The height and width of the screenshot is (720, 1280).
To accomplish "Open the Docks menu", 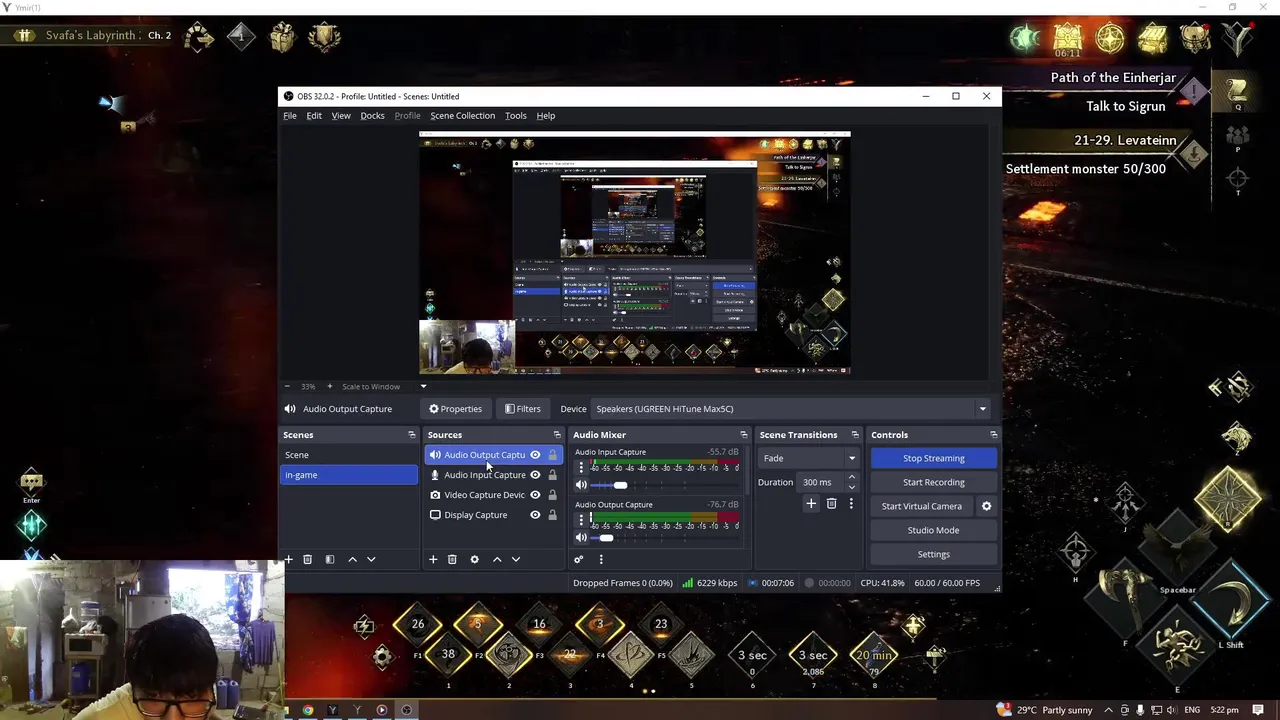I will pyautogui.click(x=372, y=115).
